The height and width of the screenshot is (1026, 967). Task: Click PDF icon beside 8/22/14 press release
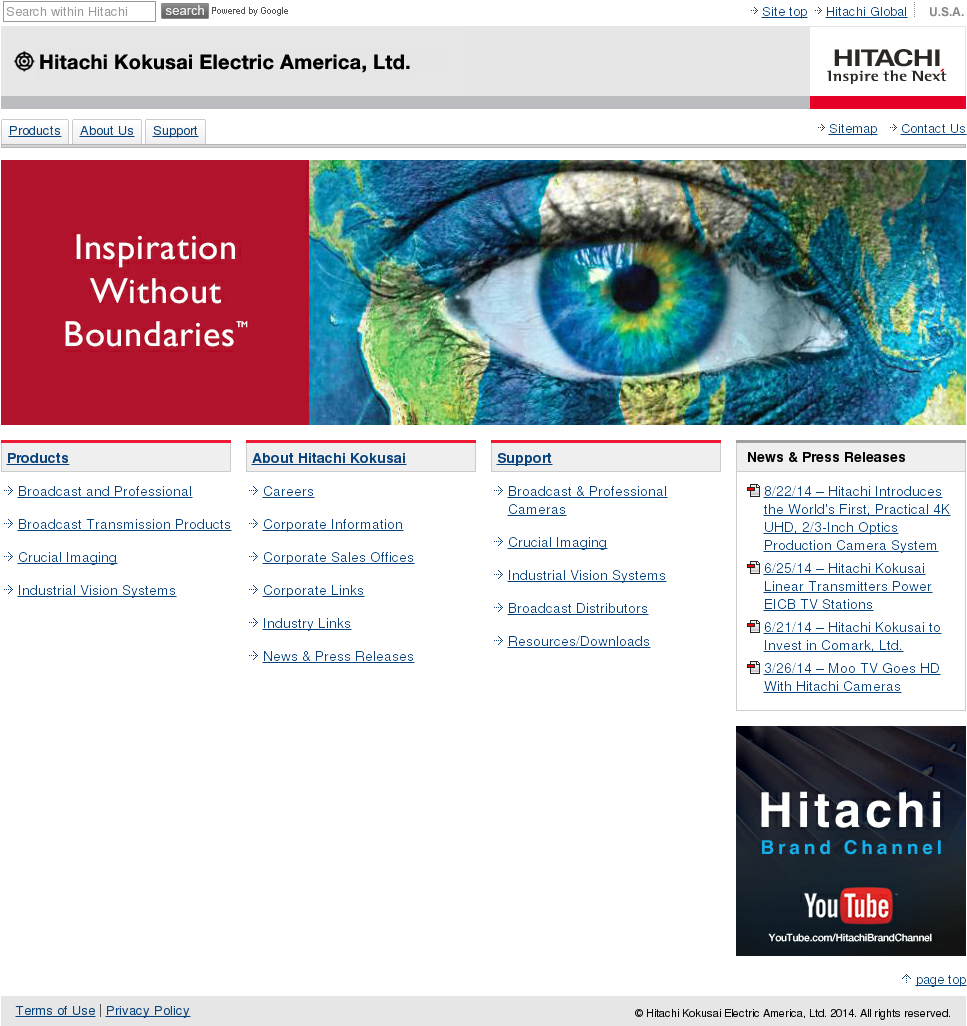pyautogui.click(x=754, y=491)
